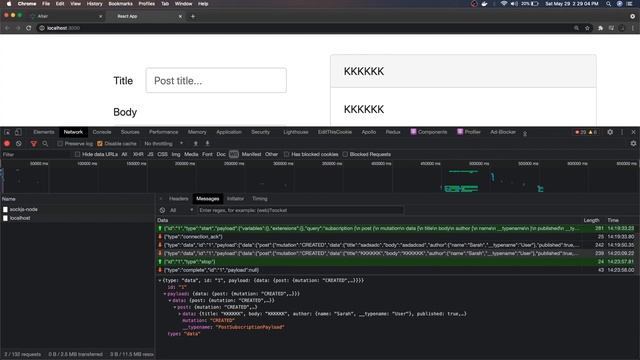Check the Has blocked cookies checkbox
Viewport: 640px width, 360px height.
tap(287, 154)
